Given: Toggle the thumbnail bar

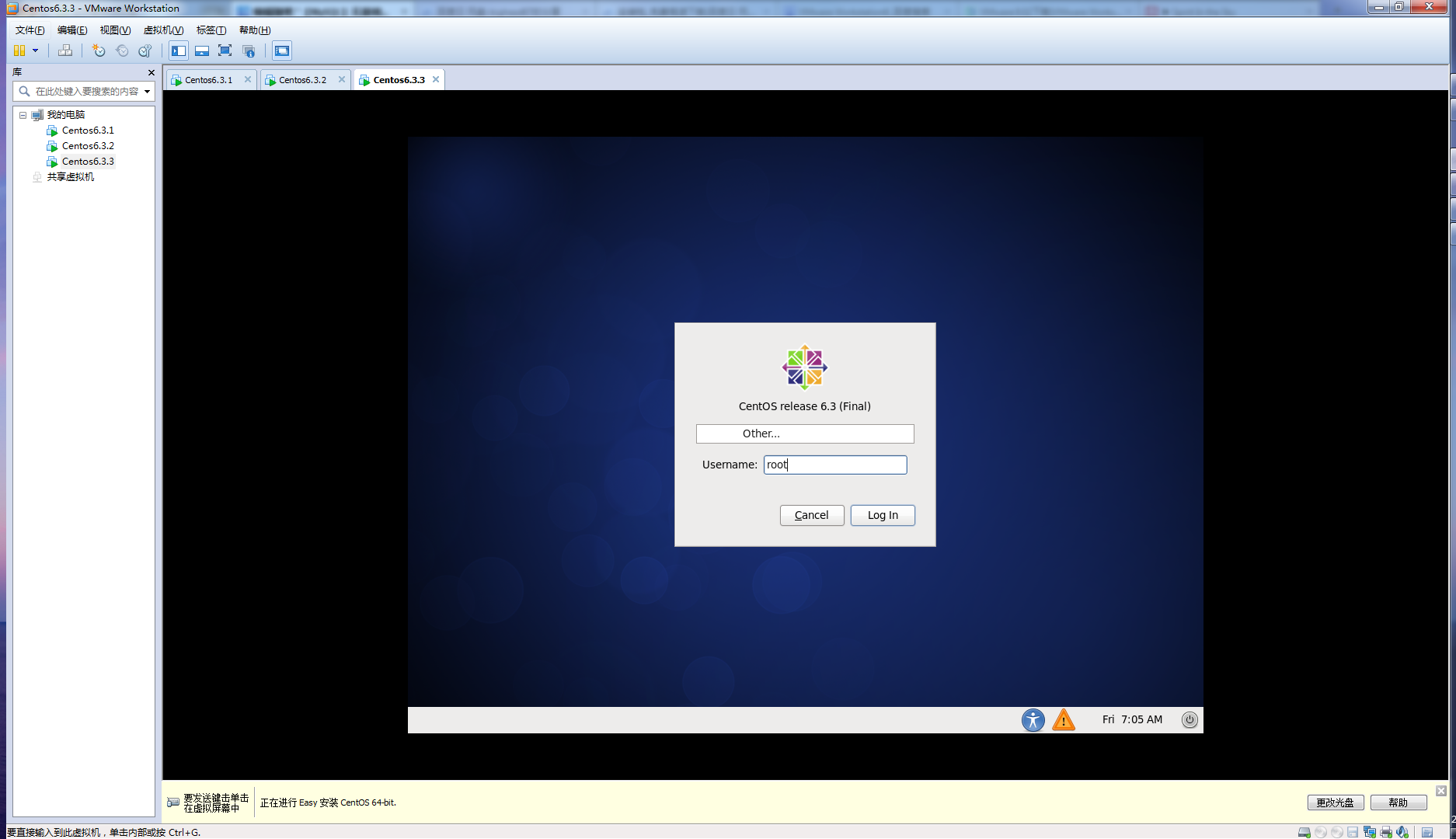Looking at the screenshot, I should click(x=202, y=50).
